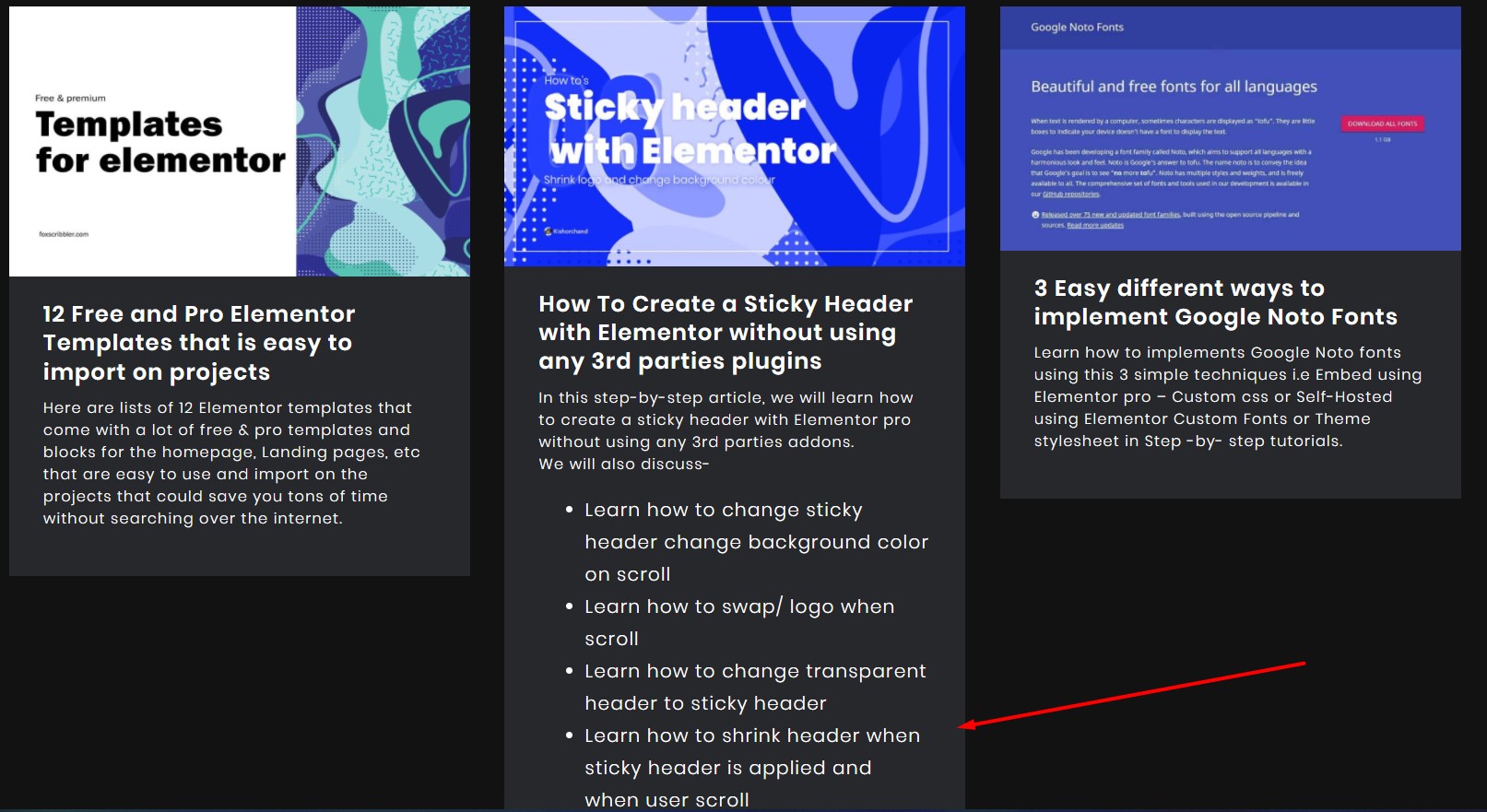Open the Sticky header with Elementor thumbnail
Screen dimensions: 1487x812
click(735, 136)
